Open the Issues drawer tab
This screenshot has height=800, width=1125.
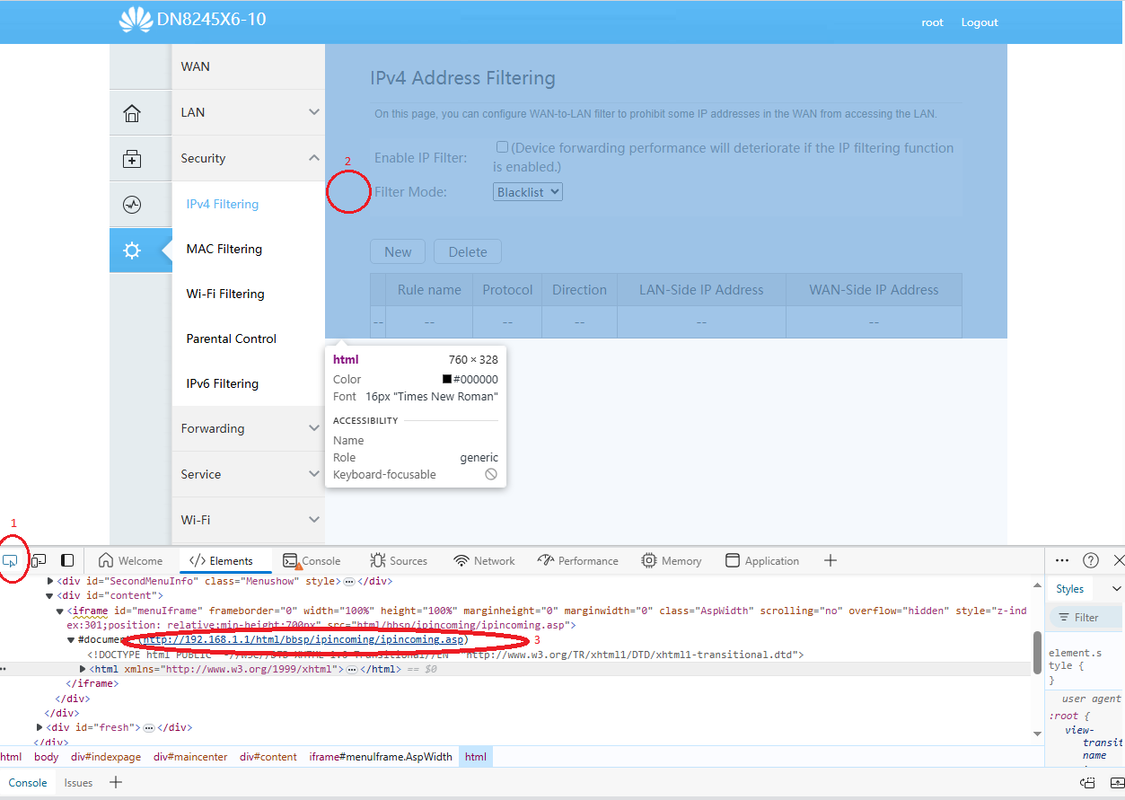point(78,783)
